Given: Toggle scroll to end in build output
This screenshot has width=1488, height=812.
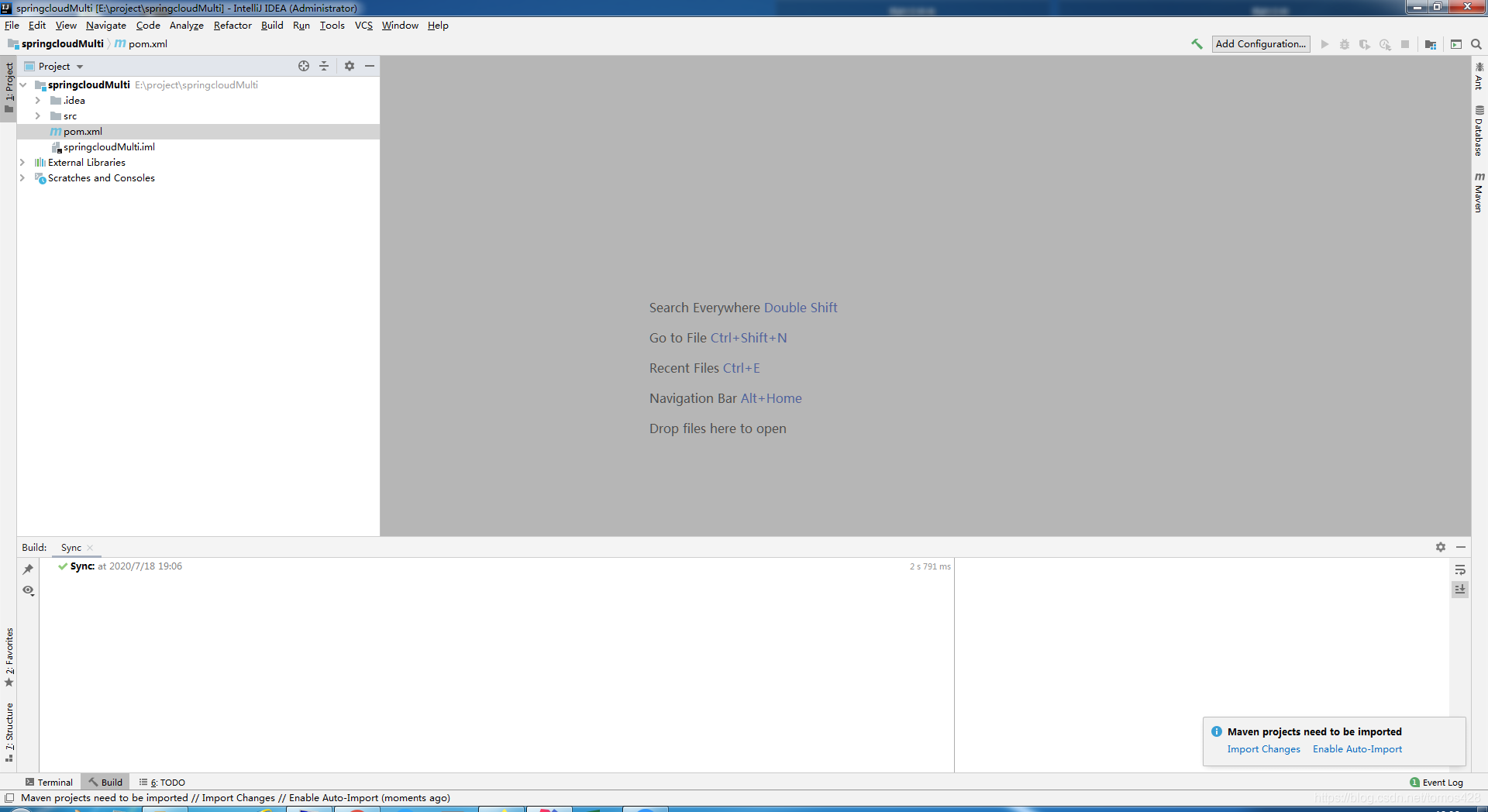Looking at the screenshot, I should coord(1460,590).
